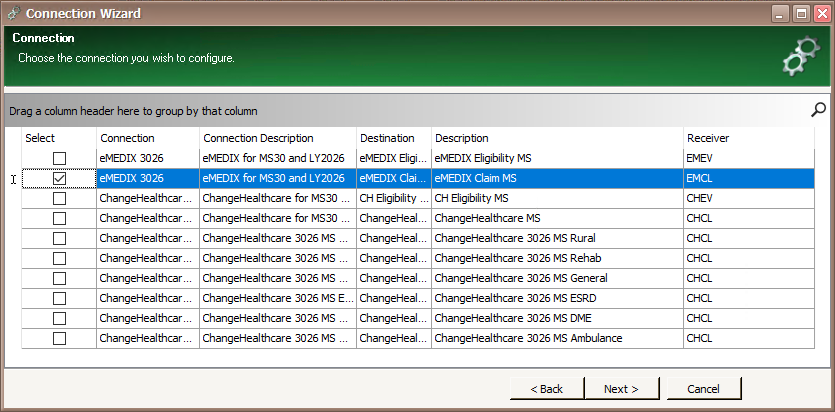Sort by the Receiver column header
The height and width of the screenshot is (412, 835).
pyautogui.click(x=749, y=138)
